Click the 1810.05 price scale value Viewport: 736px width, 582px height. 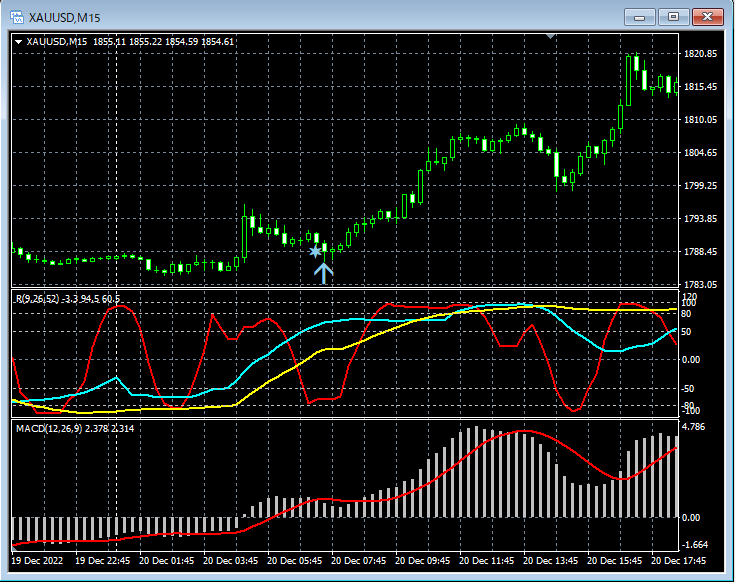pos(700,120)
